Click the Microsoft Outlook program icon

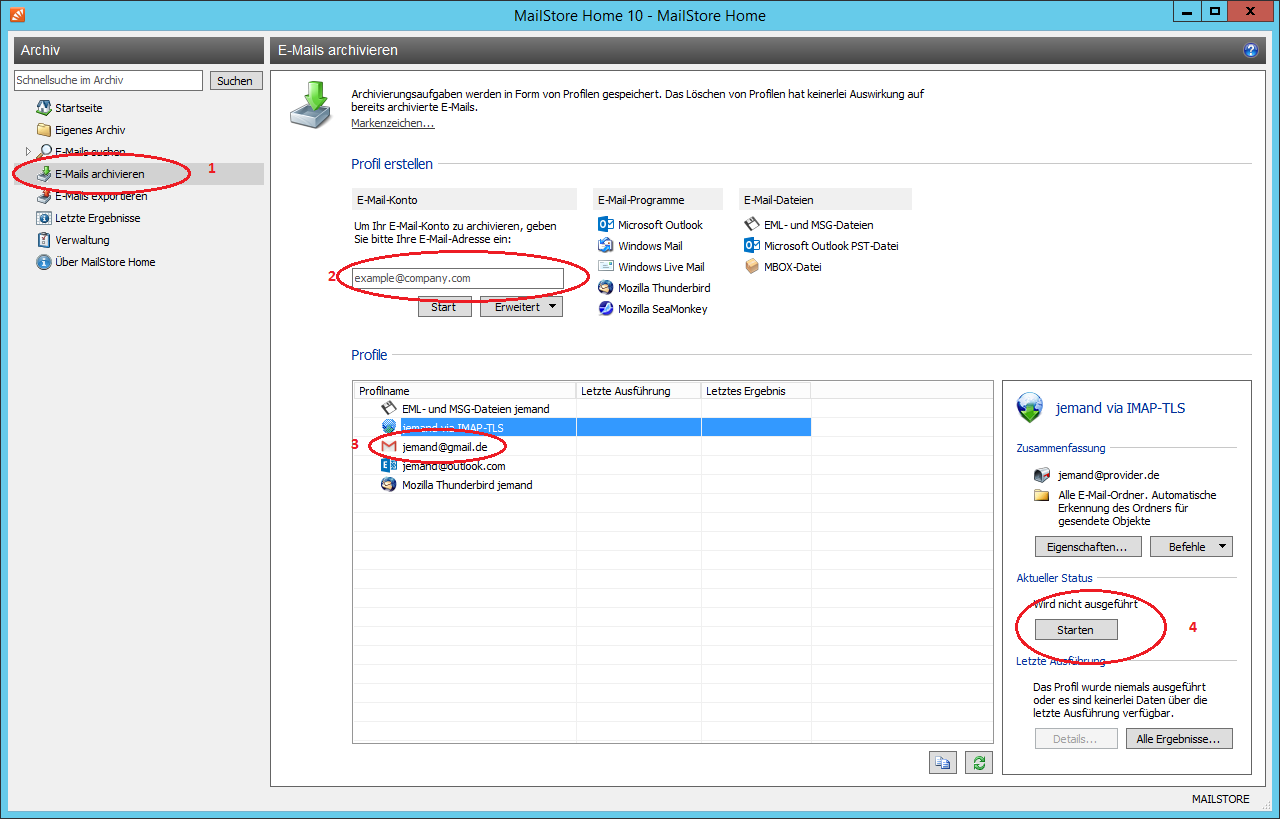(x=606, y=225)
